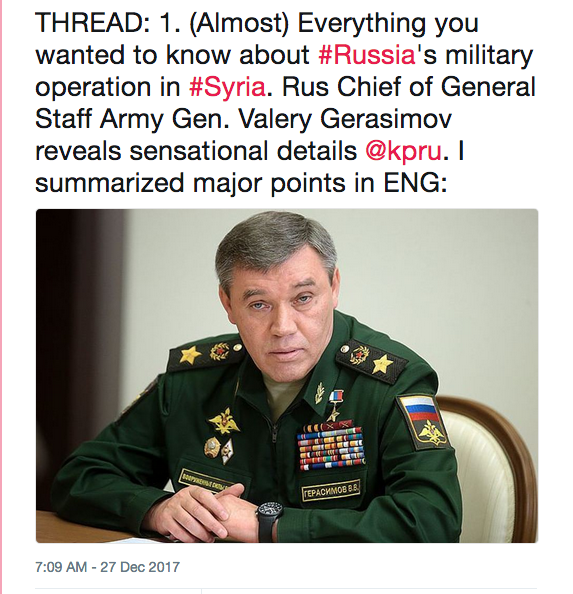Click the black wristwatch in the photo
The height and width of the screenshot is (594, 573).
pos(269,519)
